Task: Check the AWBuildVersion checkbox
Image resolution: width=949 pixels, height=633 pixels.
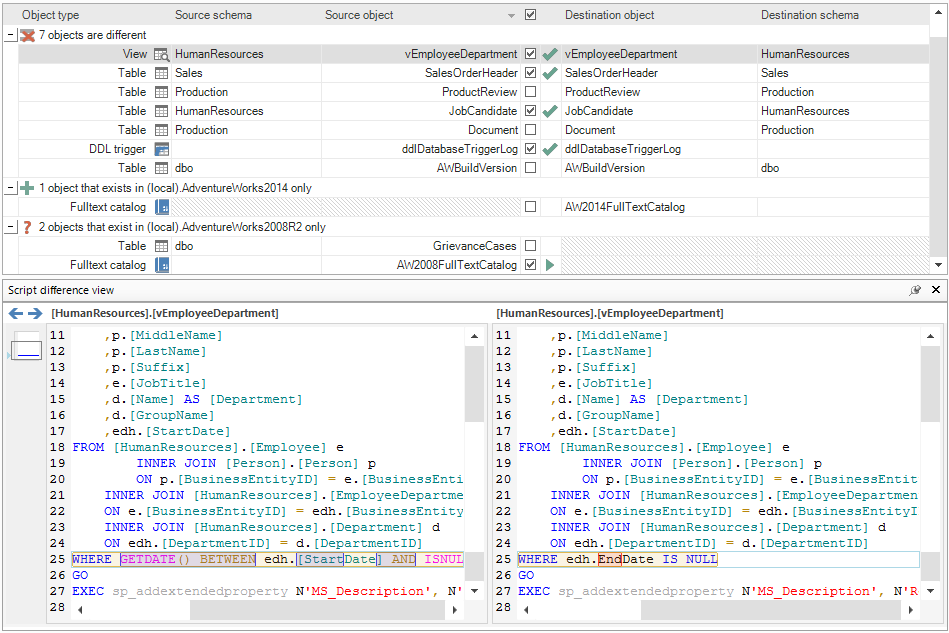Action: 530,168
